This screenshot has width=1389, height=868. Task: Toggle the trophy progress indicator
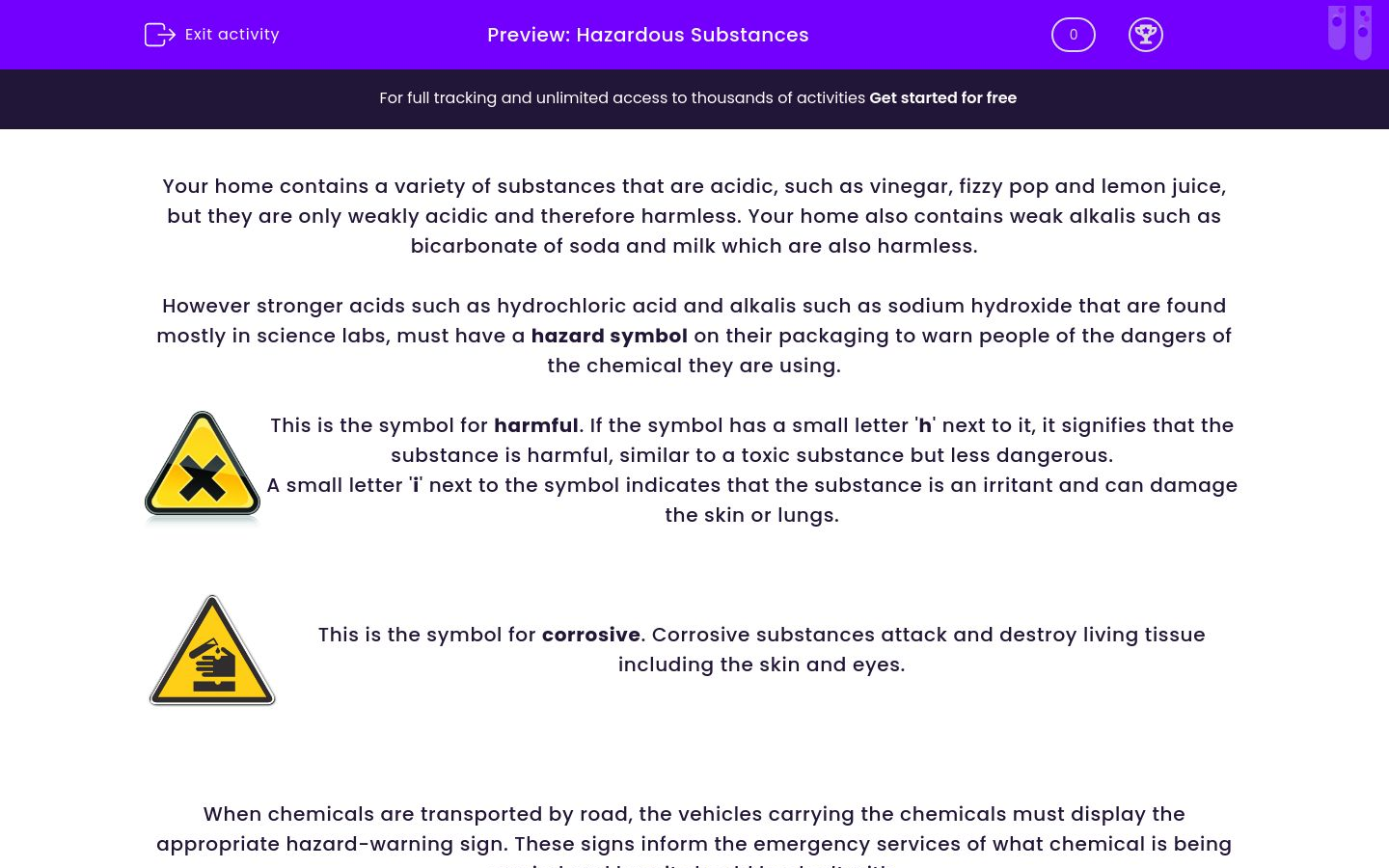[1146, 35]
